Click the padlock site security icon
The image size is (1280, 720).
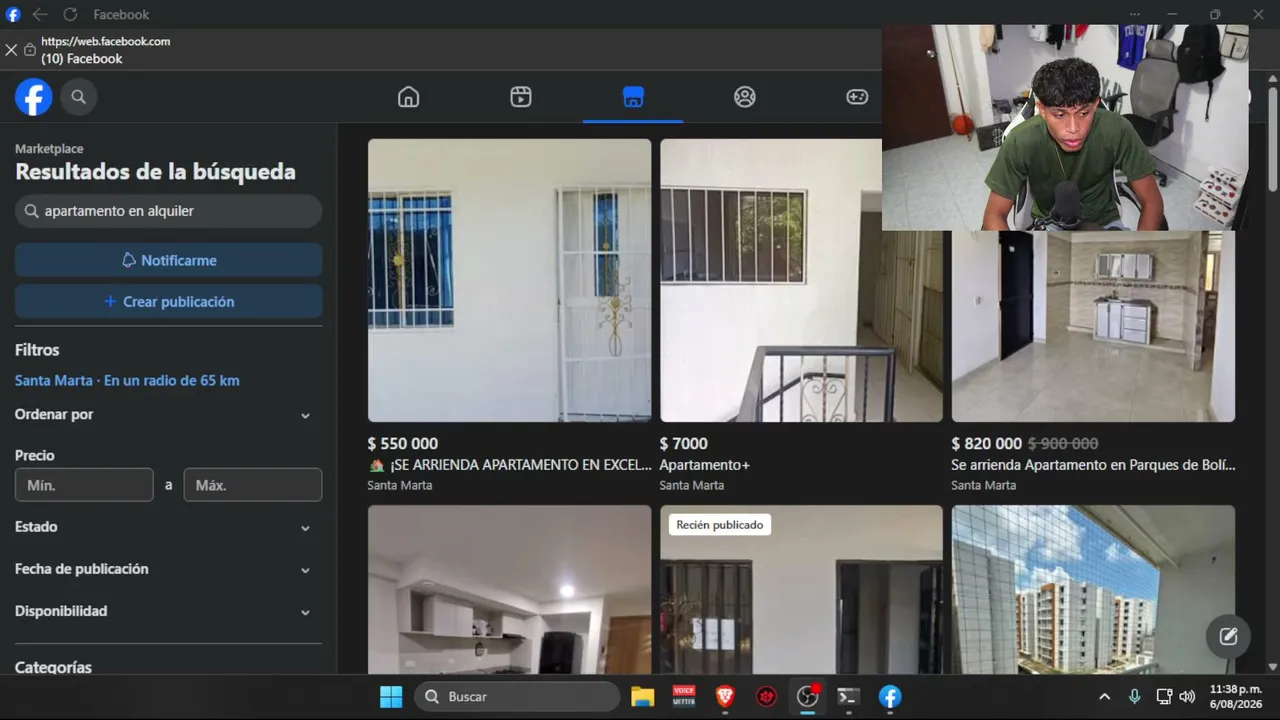pyautogui.click(x=30, y=50)
